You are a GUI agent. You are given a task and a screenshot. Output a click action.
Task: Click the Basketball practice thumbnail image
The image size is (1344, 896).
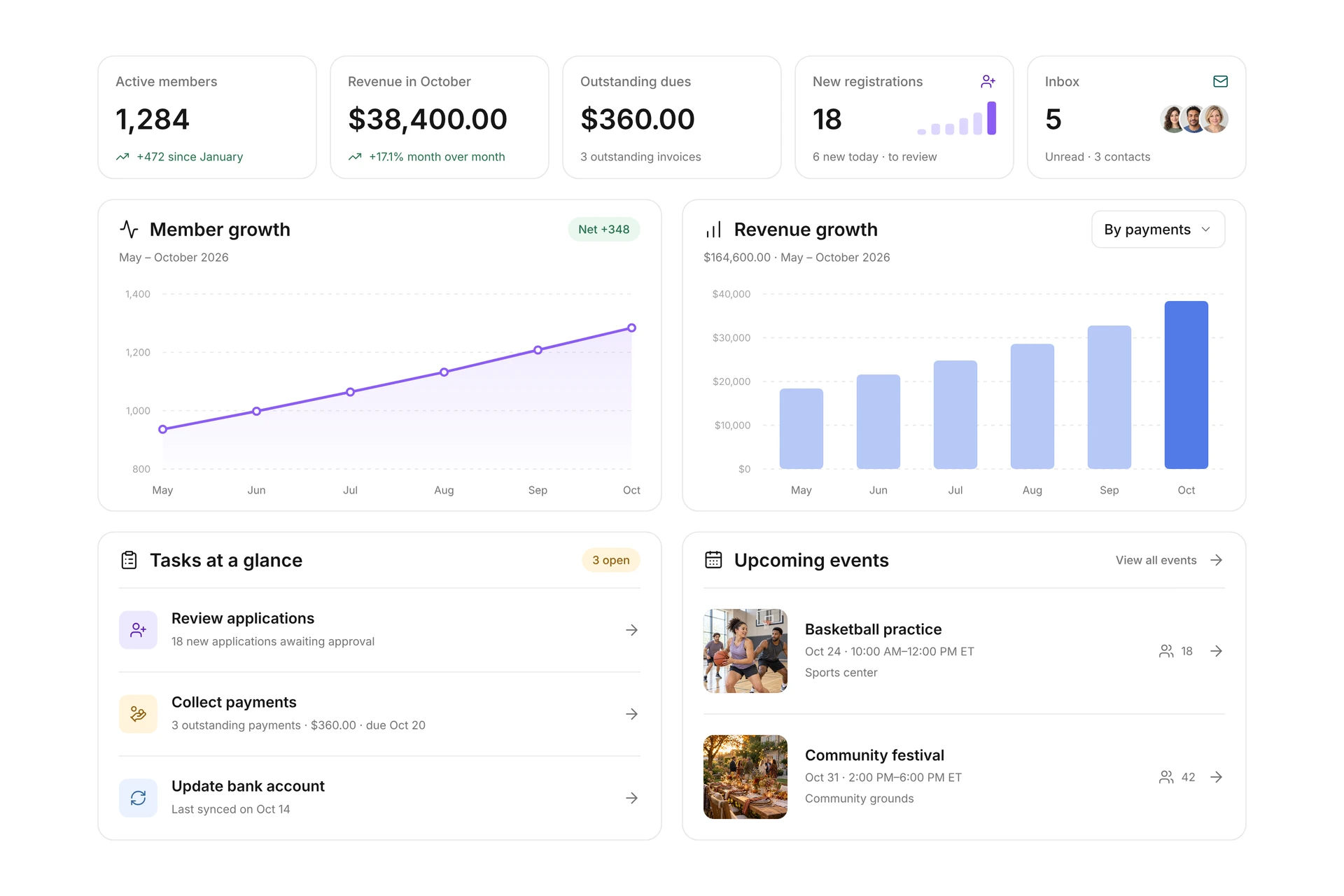click(x=745, y=651)
